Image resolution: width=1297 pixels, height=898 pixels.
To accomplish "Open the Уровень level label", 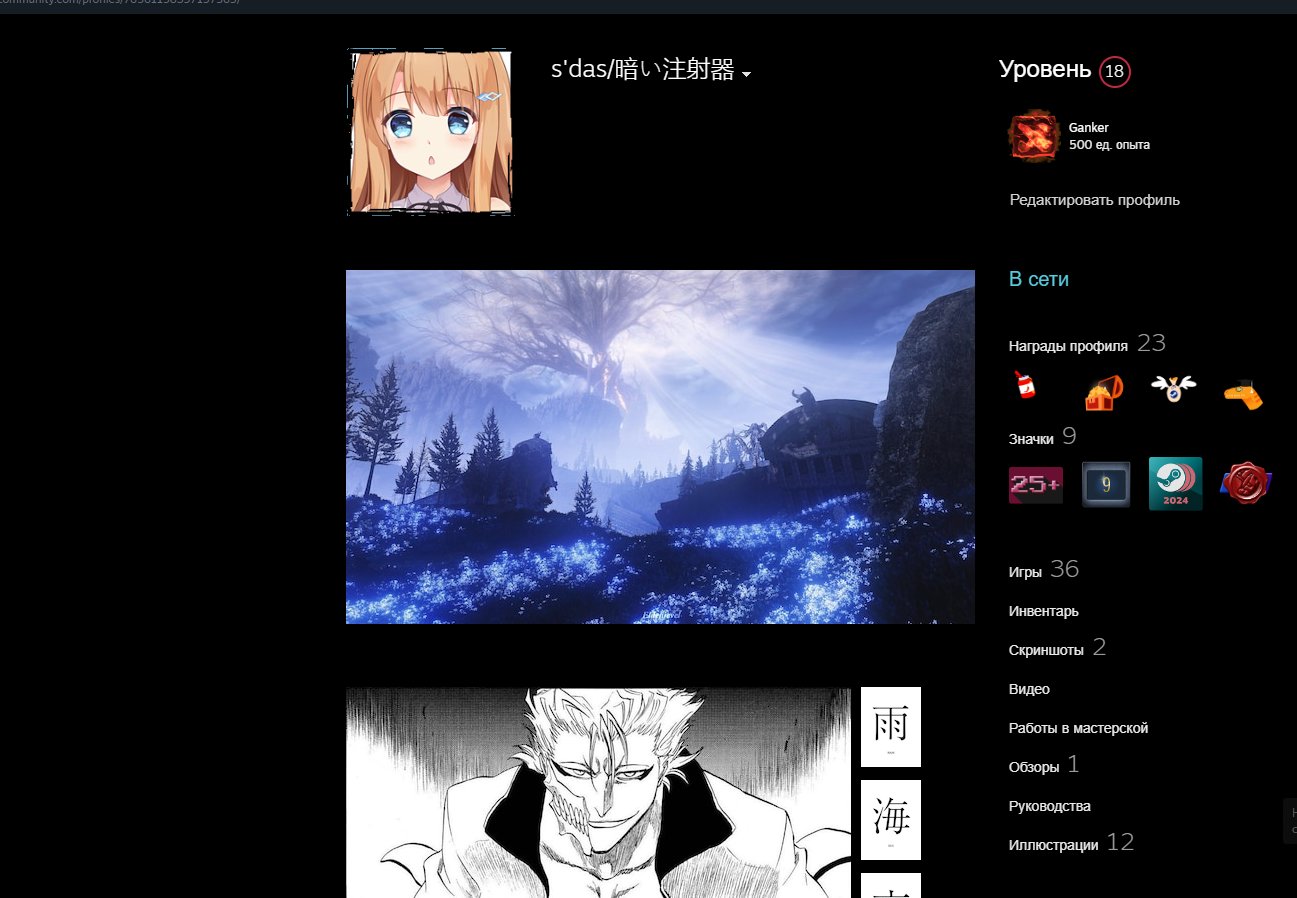I will click(x=1045, y=69).
